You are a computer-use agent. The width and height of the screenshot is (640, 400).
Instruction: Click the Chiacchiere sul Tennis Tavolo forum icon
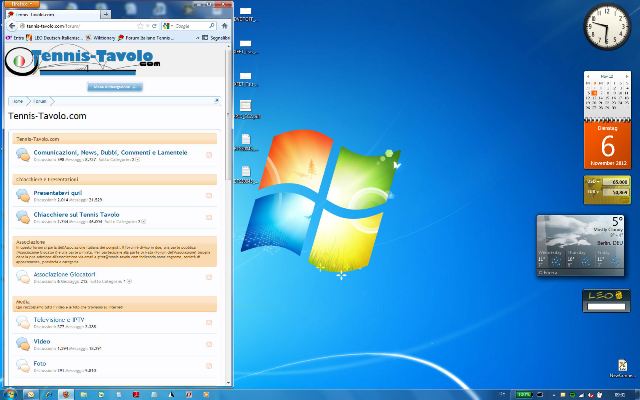tap(23, 217)
